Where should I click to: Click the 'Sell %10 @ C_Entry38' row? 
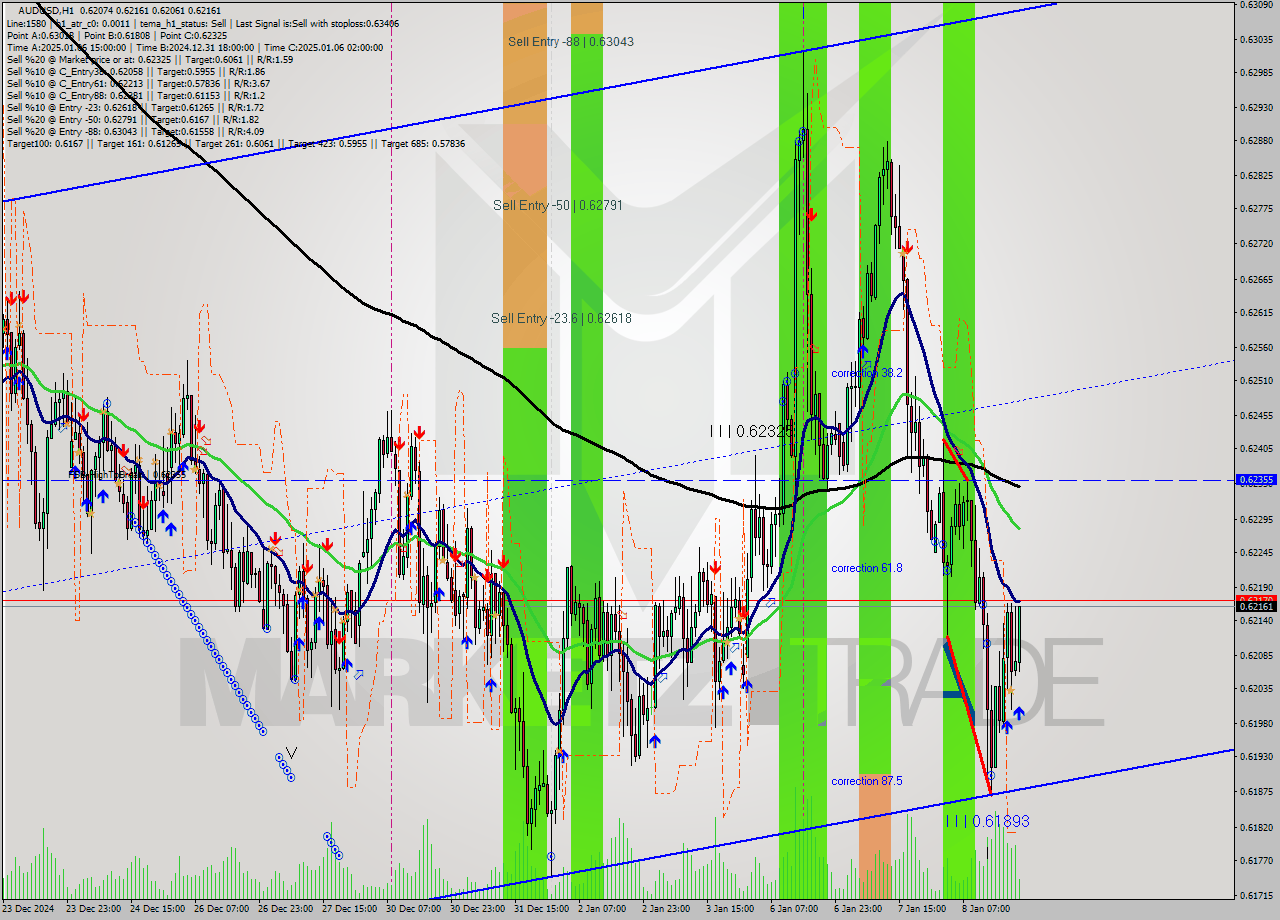point(136,72)
